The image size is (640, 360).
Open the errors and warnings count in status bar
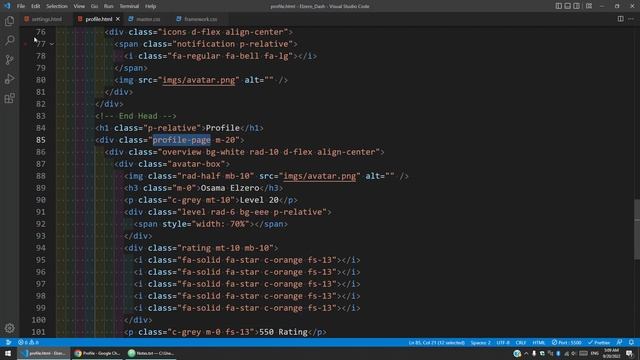tap(28, 342)
